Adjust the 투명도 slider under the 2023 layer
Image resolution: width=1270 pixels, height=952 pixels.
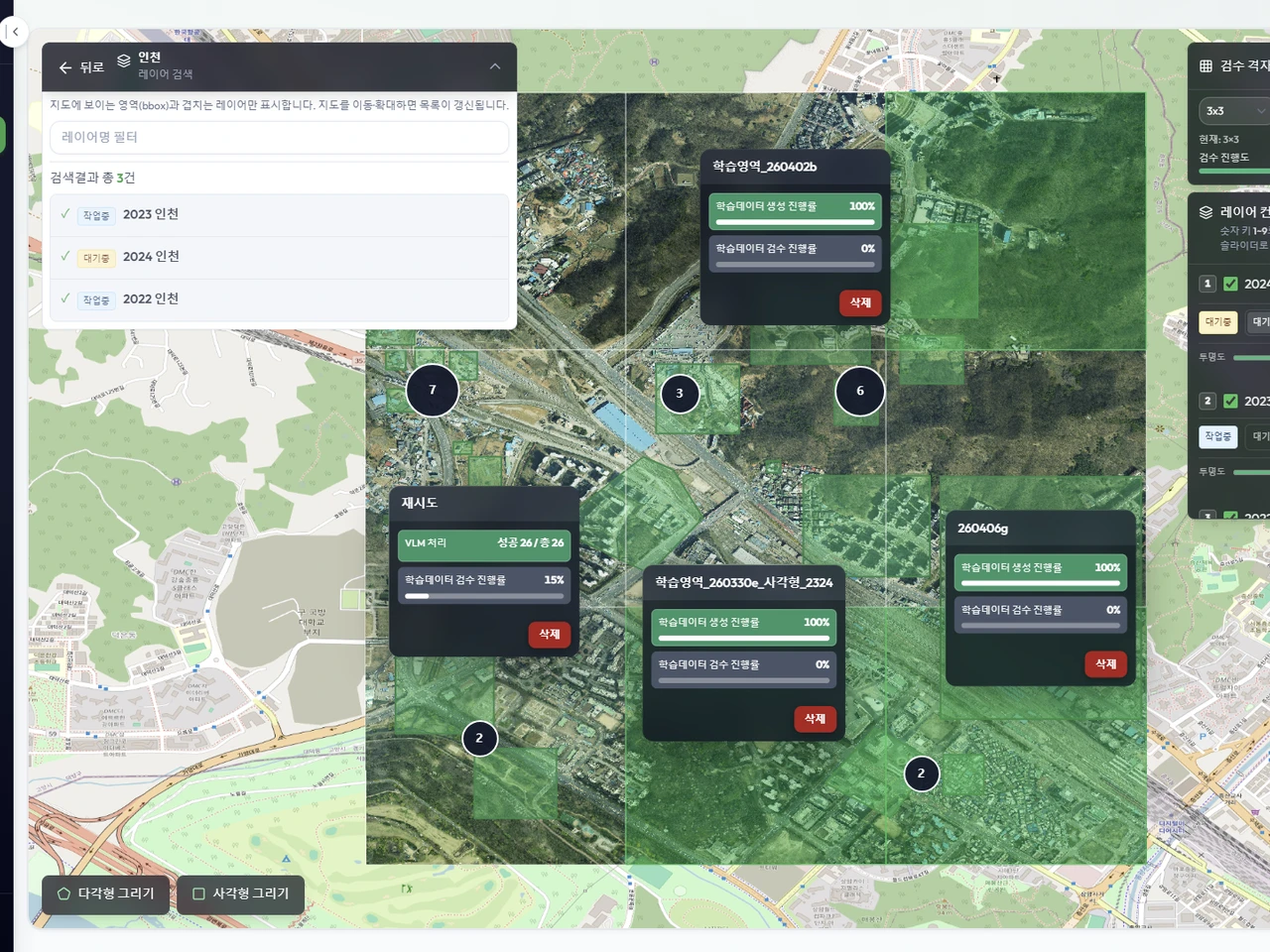tap(1251, 472)
